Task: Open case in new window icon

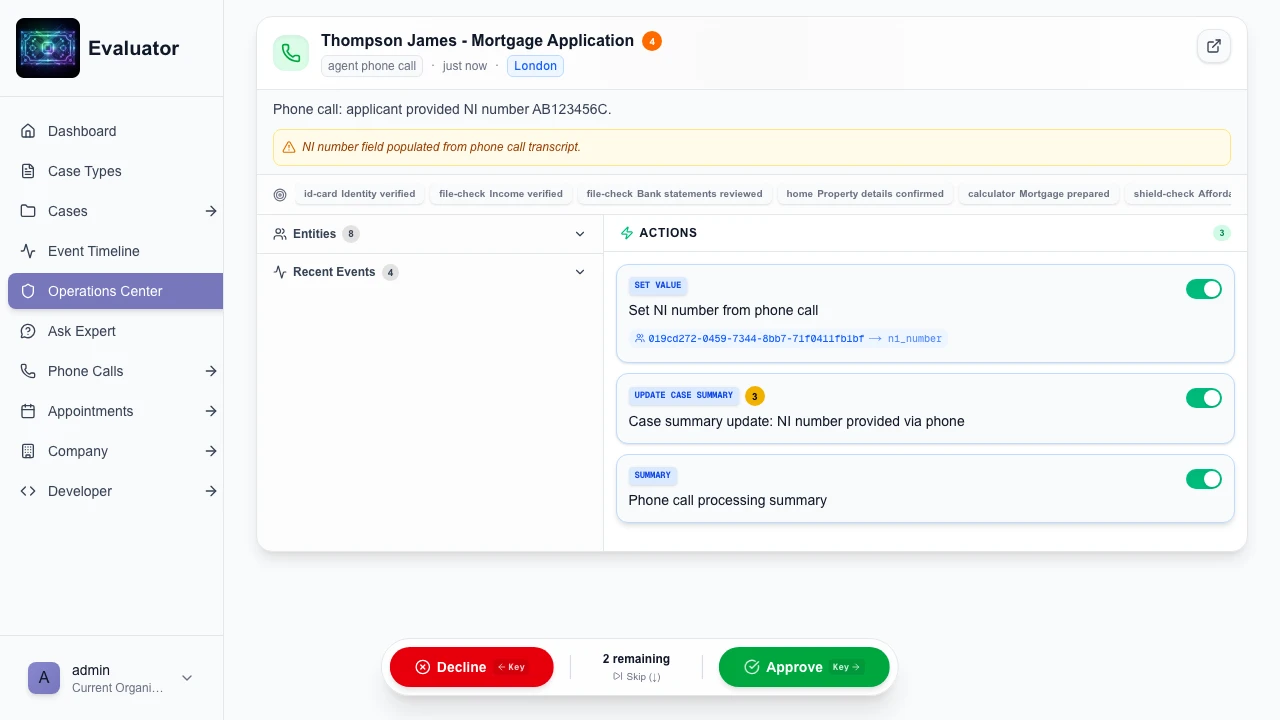Action: [x=1214, y=46]
